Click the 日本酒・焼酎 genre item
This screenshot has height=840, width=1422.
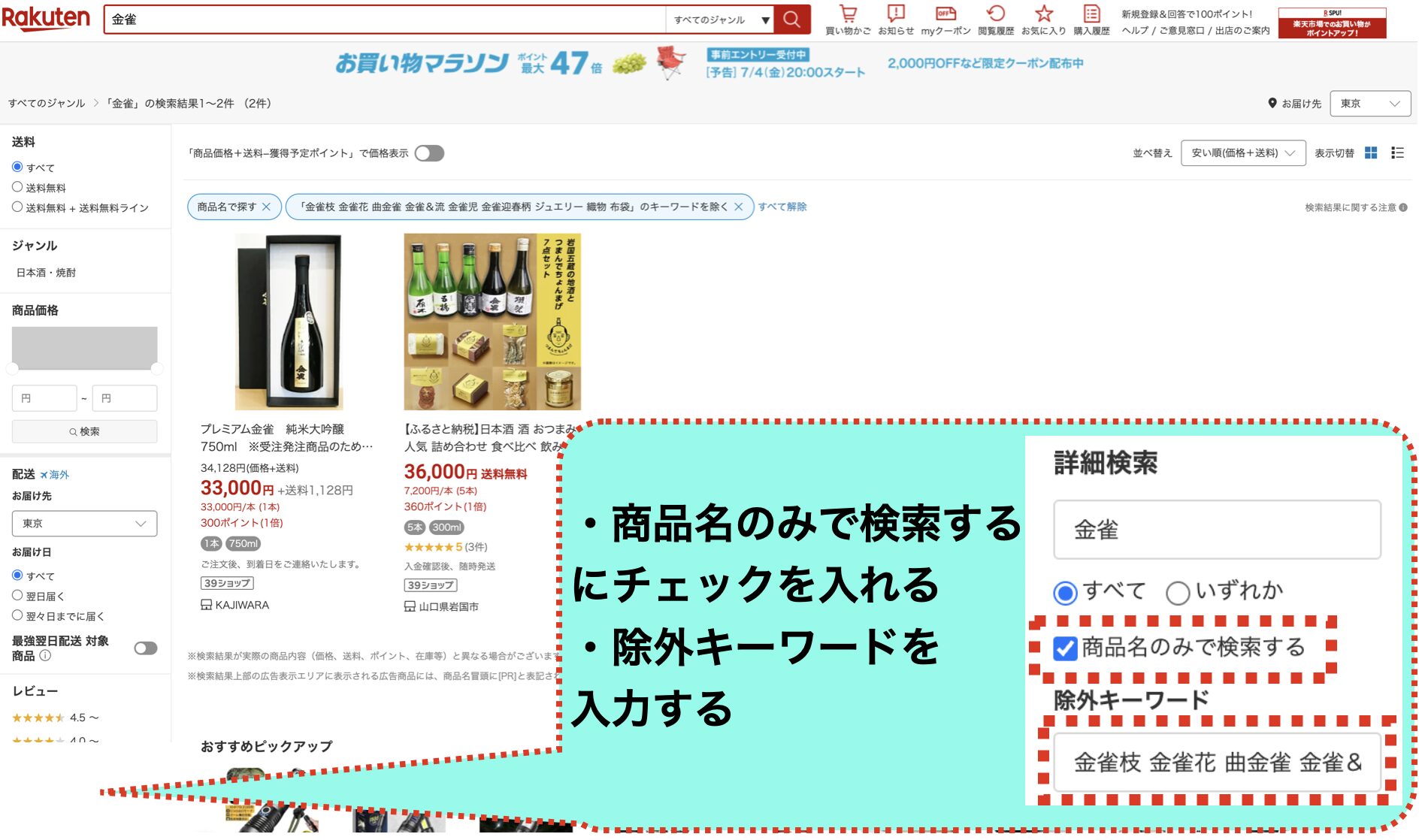click(46, 273)
